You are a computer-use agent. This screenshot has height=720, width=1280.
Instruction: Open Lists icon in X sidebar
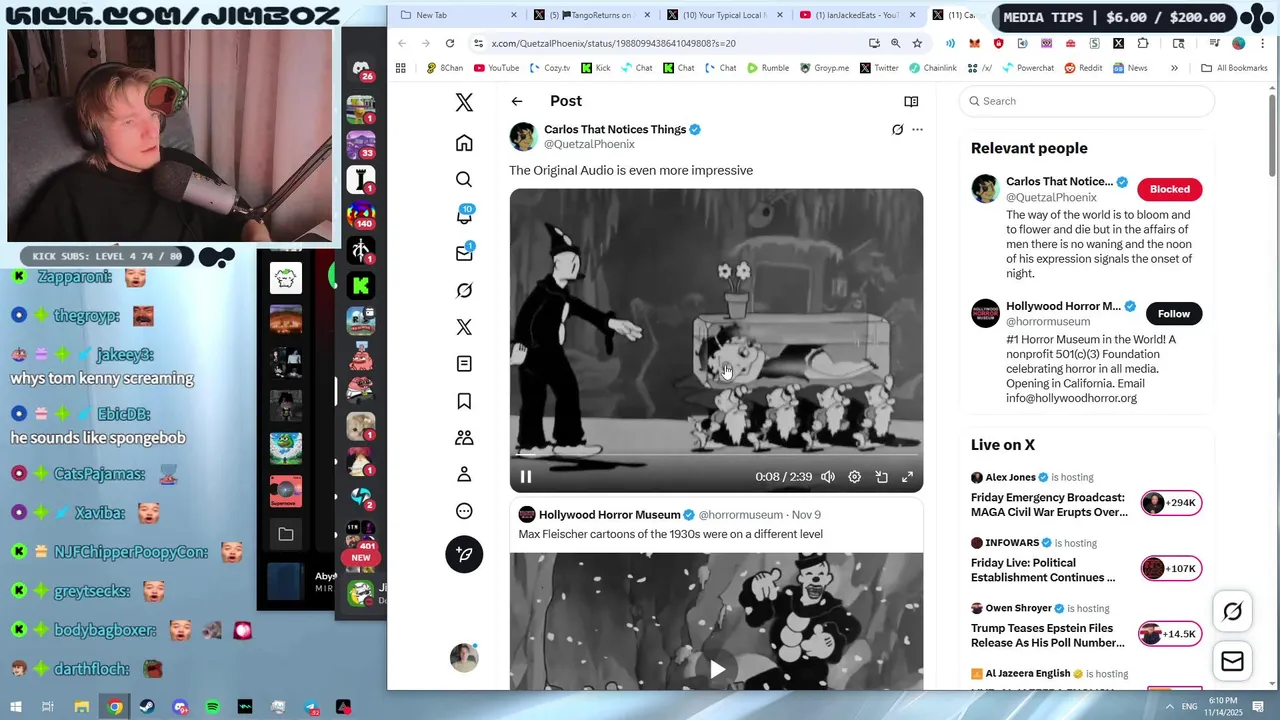[x=464, y=364]
